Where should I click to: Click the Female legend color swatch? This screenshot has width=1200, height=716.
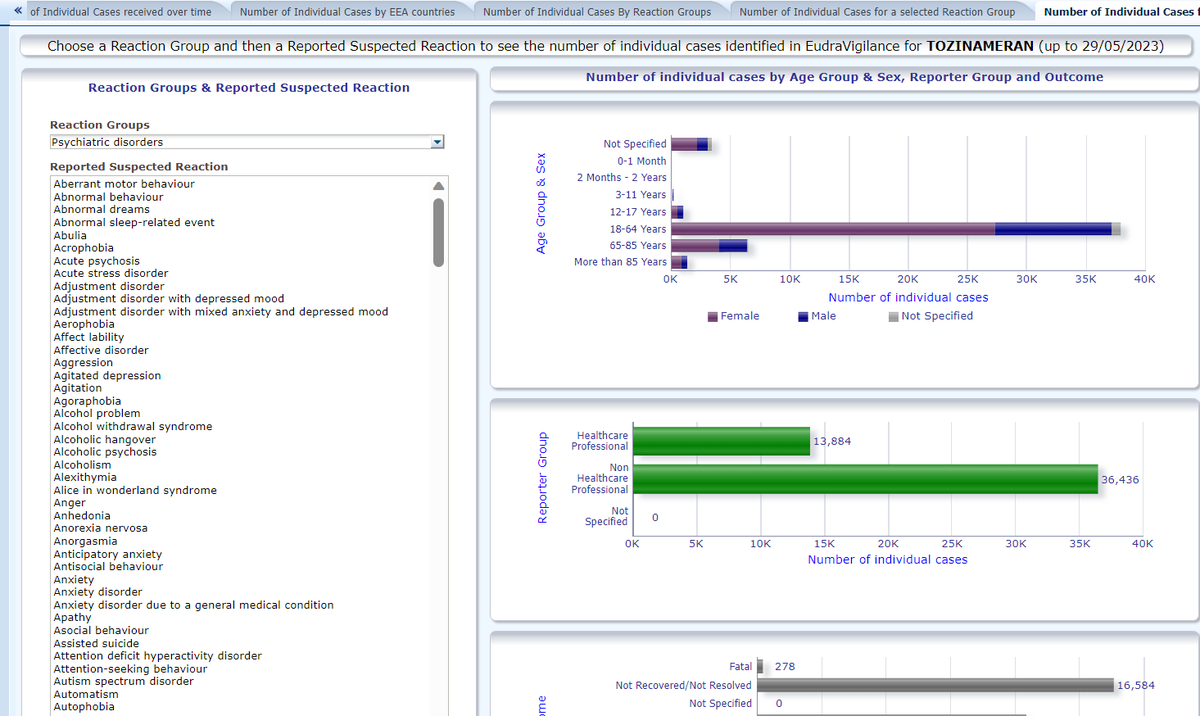pyautogui.click(x=713, y=317)
